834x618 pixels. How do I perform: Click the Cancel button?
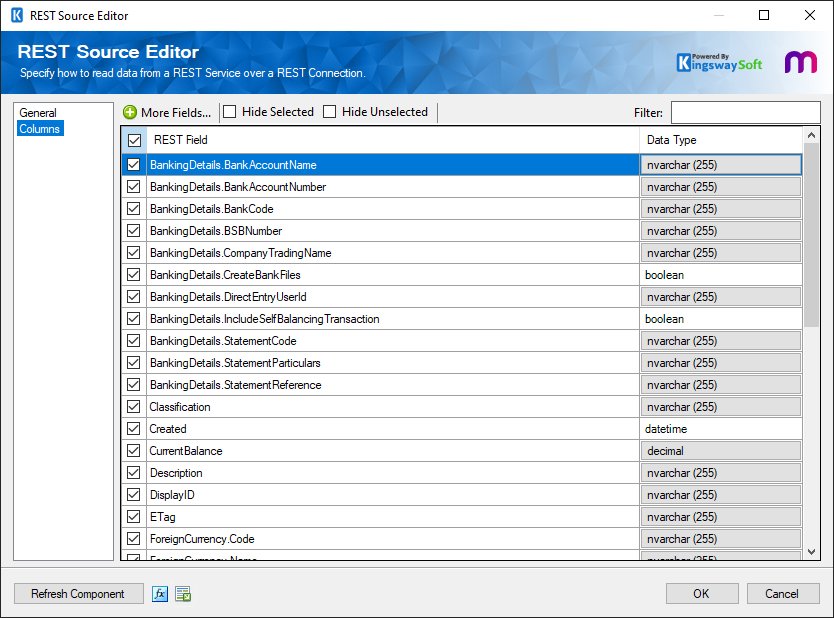point(782,594)
